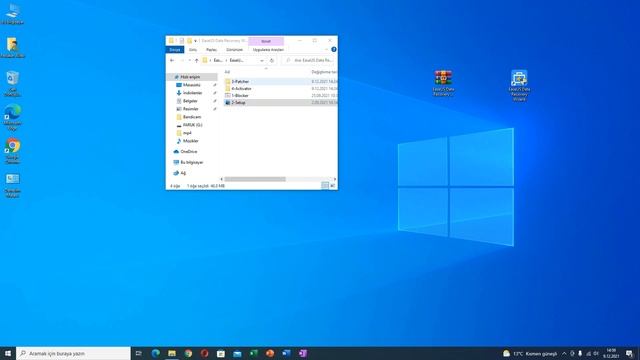Open Word from the taskbar

point(286,353)
